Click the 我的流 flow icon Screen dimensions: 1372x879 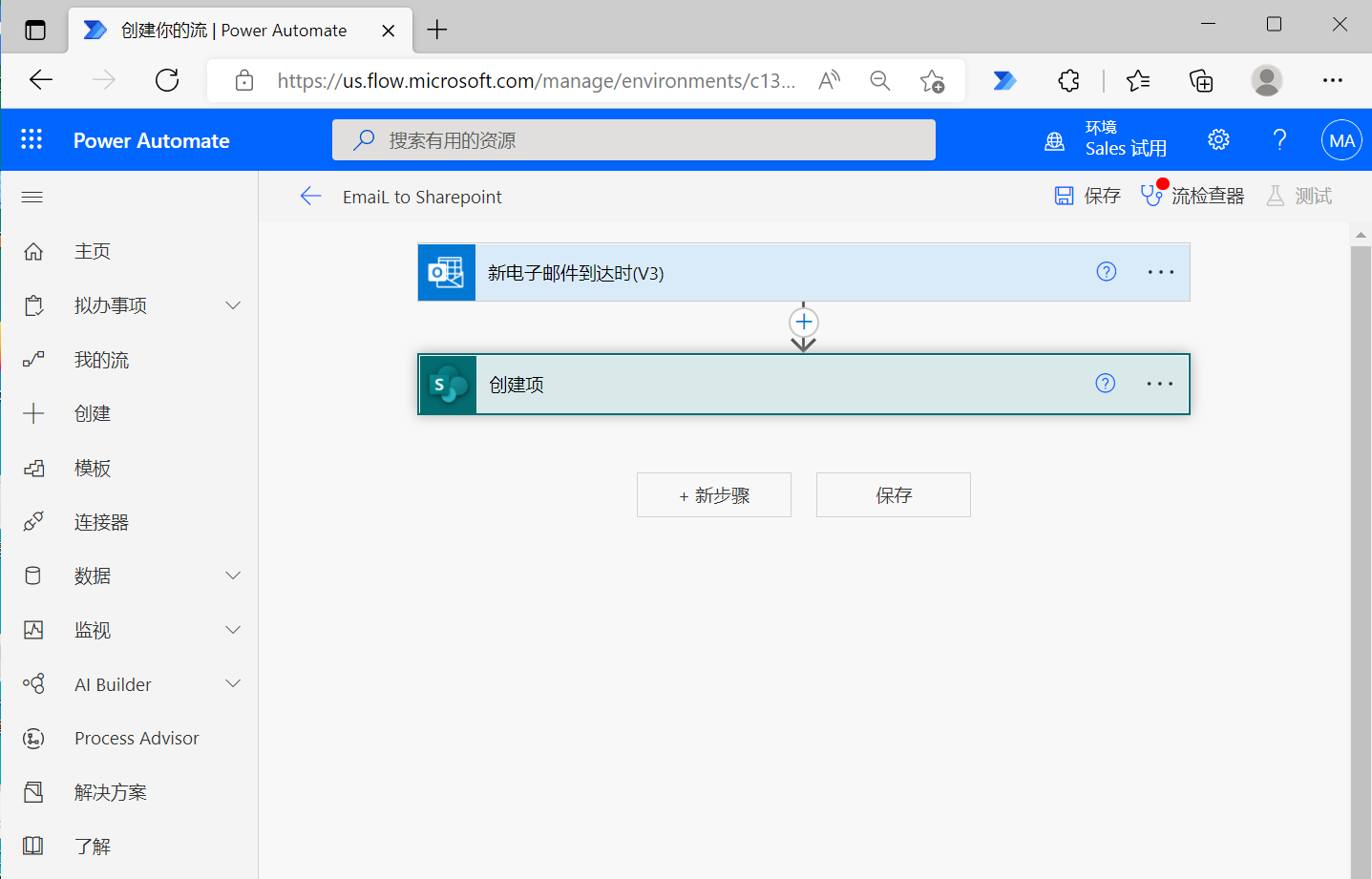pos(33,360)
